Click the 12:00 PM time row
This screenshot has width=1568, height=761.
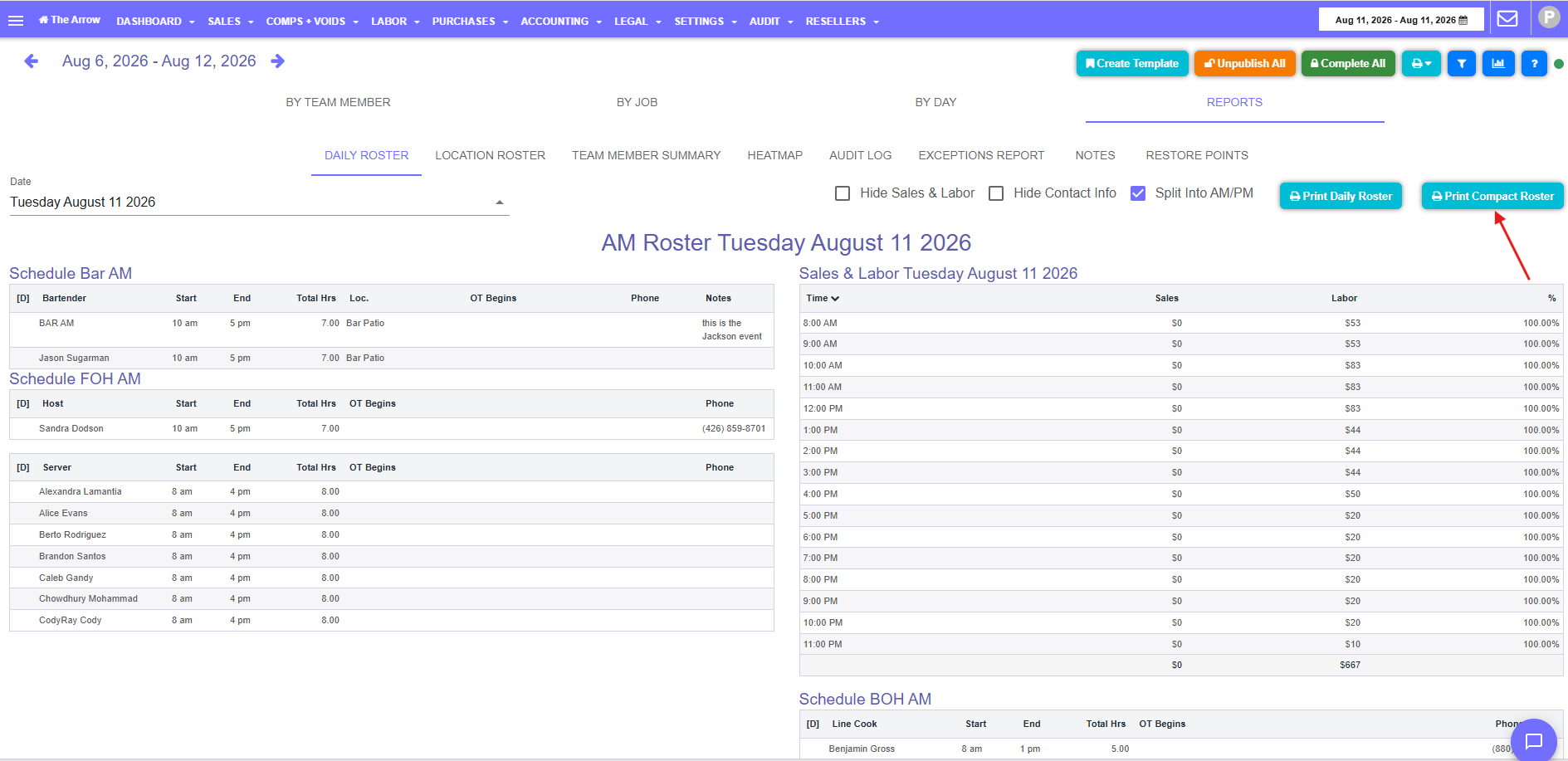tap(1181, 408)
